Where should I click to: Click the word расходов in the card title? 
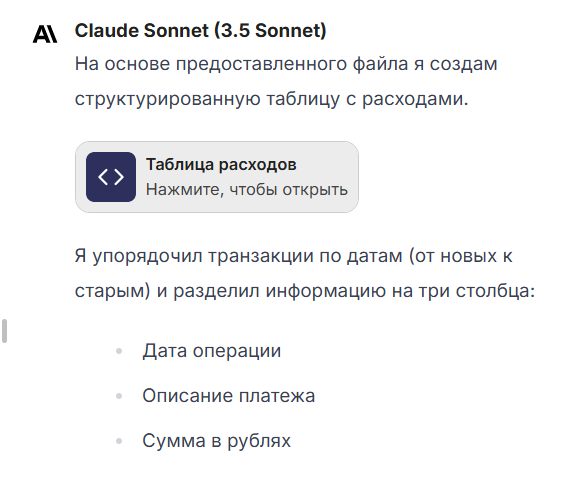(x=258, y=165)
